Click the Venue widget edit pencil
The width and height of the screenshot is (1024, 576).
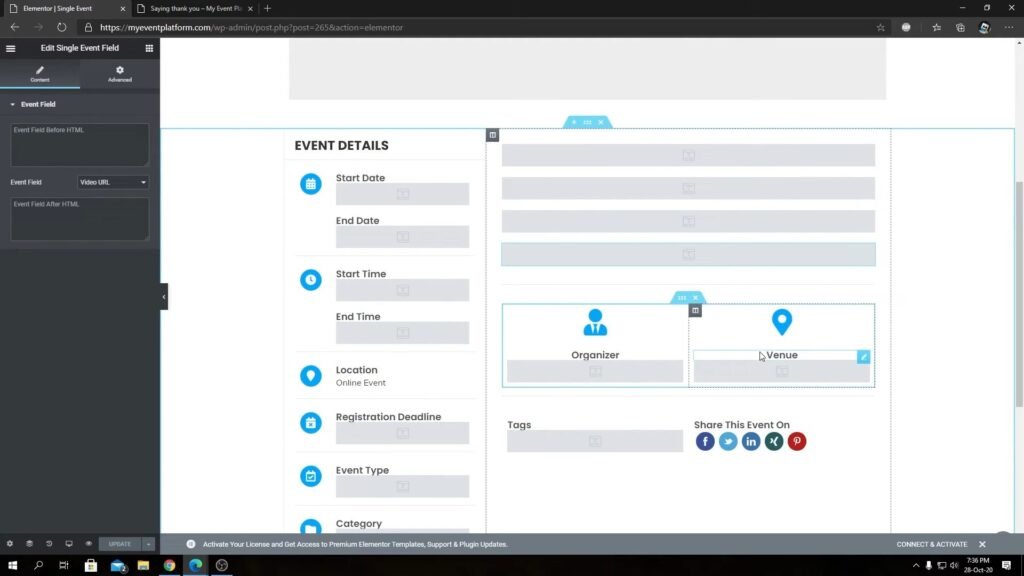coord(864,357)
